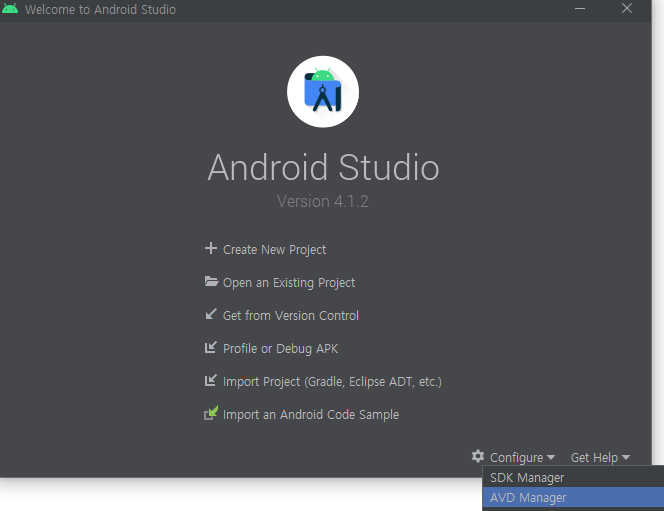Click the icon beside Profile or Debug APK

coord(210,348)
